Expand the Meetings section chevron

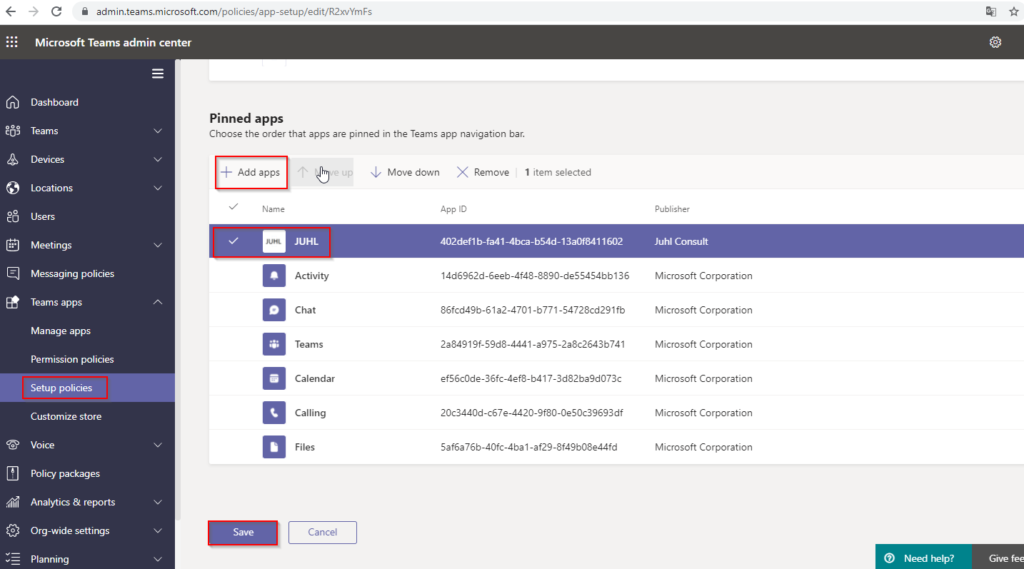158,245
